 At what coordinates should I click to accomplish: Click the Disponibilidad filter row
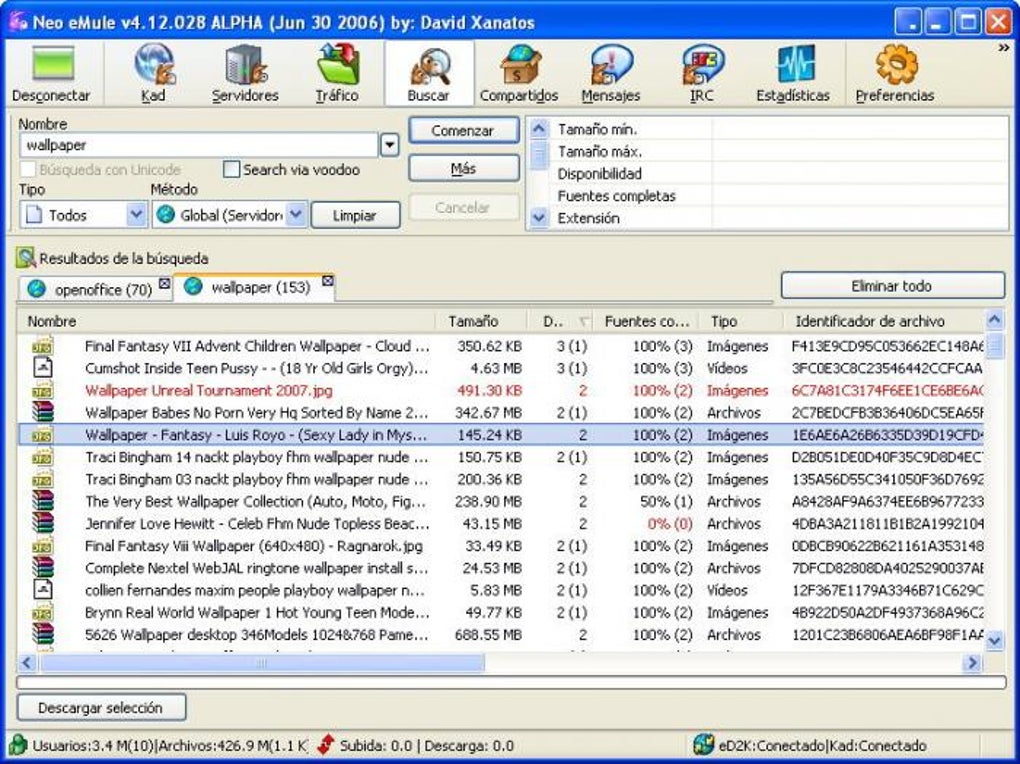coord(779,174)
